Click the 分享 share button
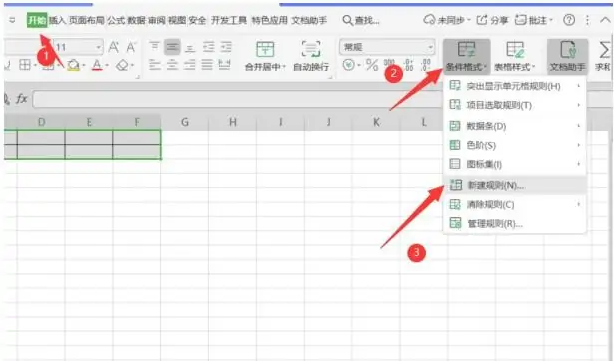Screen dimensions: 614x361 pos(492,20)
